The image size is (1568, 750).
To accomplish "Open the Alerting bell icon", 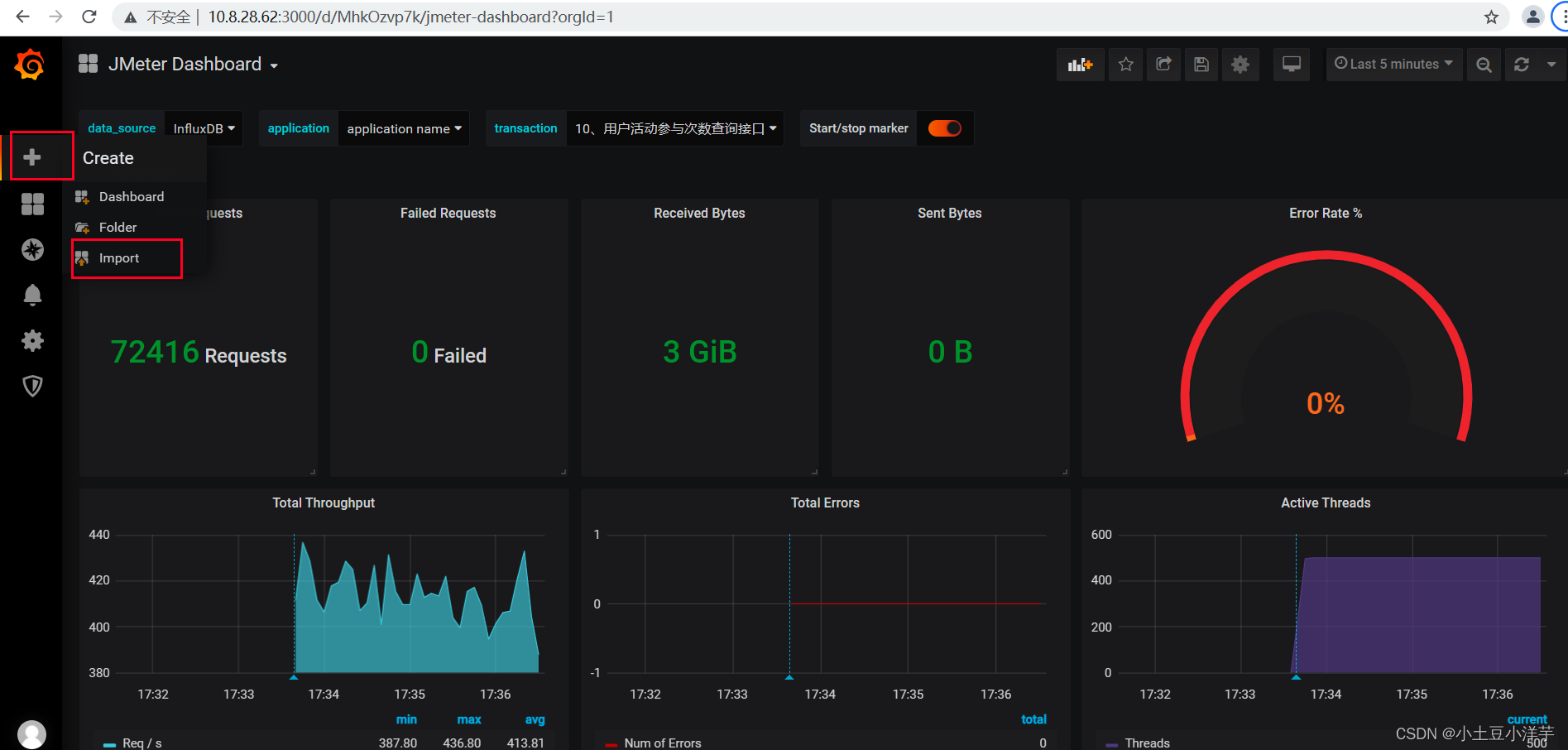I will [32, 295].
